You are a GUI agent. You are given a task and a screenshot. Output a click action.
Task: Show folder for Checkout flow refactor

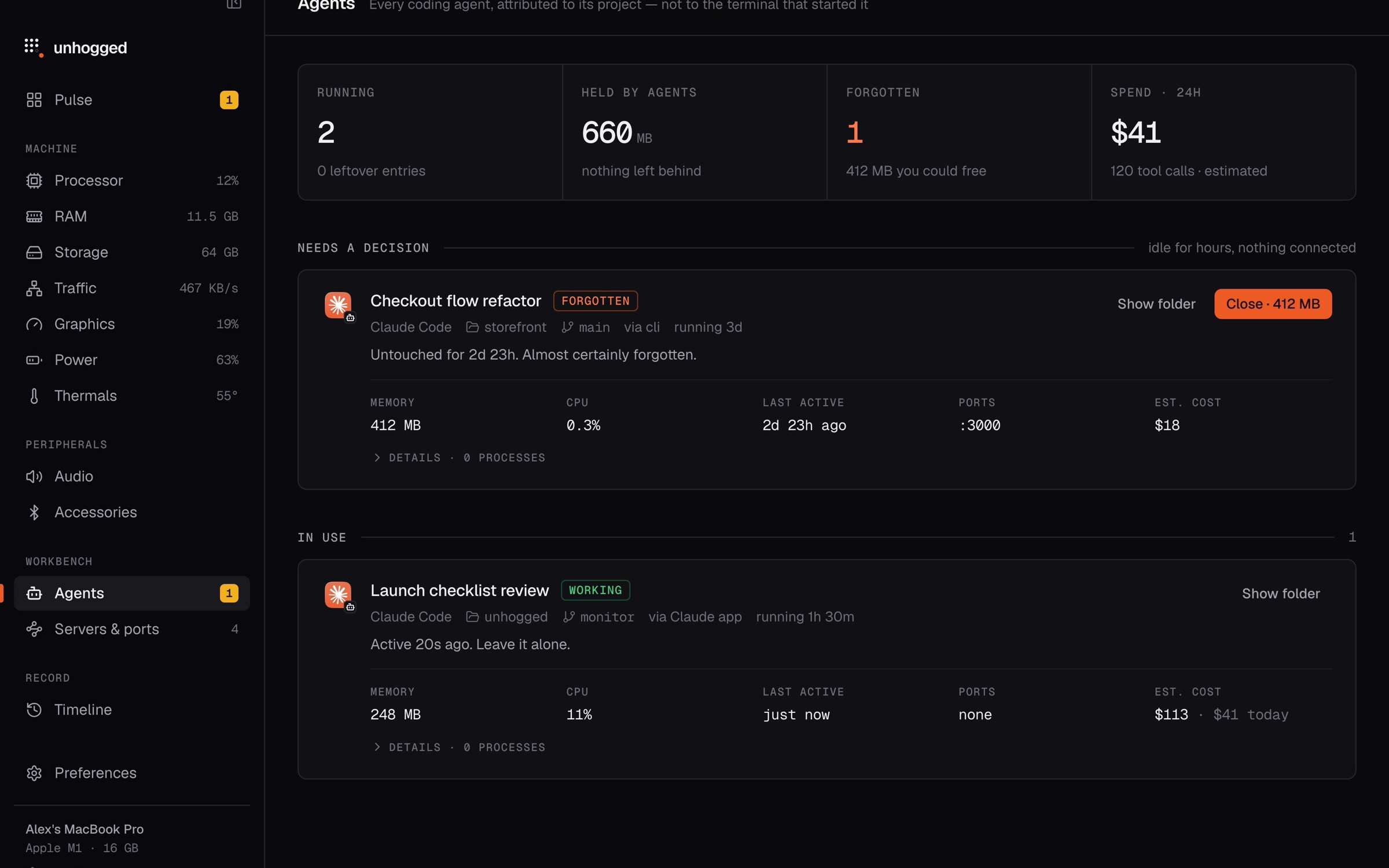1156,304
